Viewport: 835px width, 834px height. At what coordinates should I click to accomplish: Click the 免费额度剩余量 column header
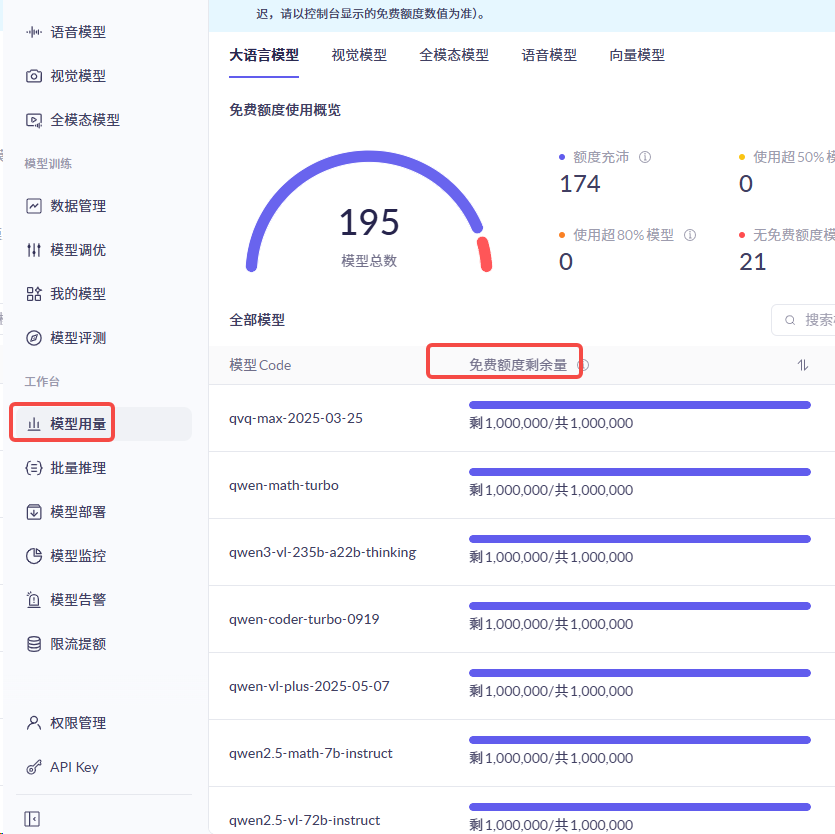(x=518, y=365)
